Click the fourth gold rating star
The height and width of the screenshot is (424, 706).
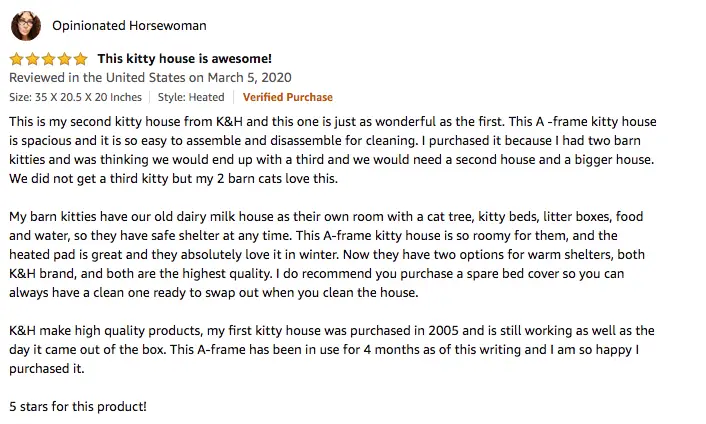point(64,59)
